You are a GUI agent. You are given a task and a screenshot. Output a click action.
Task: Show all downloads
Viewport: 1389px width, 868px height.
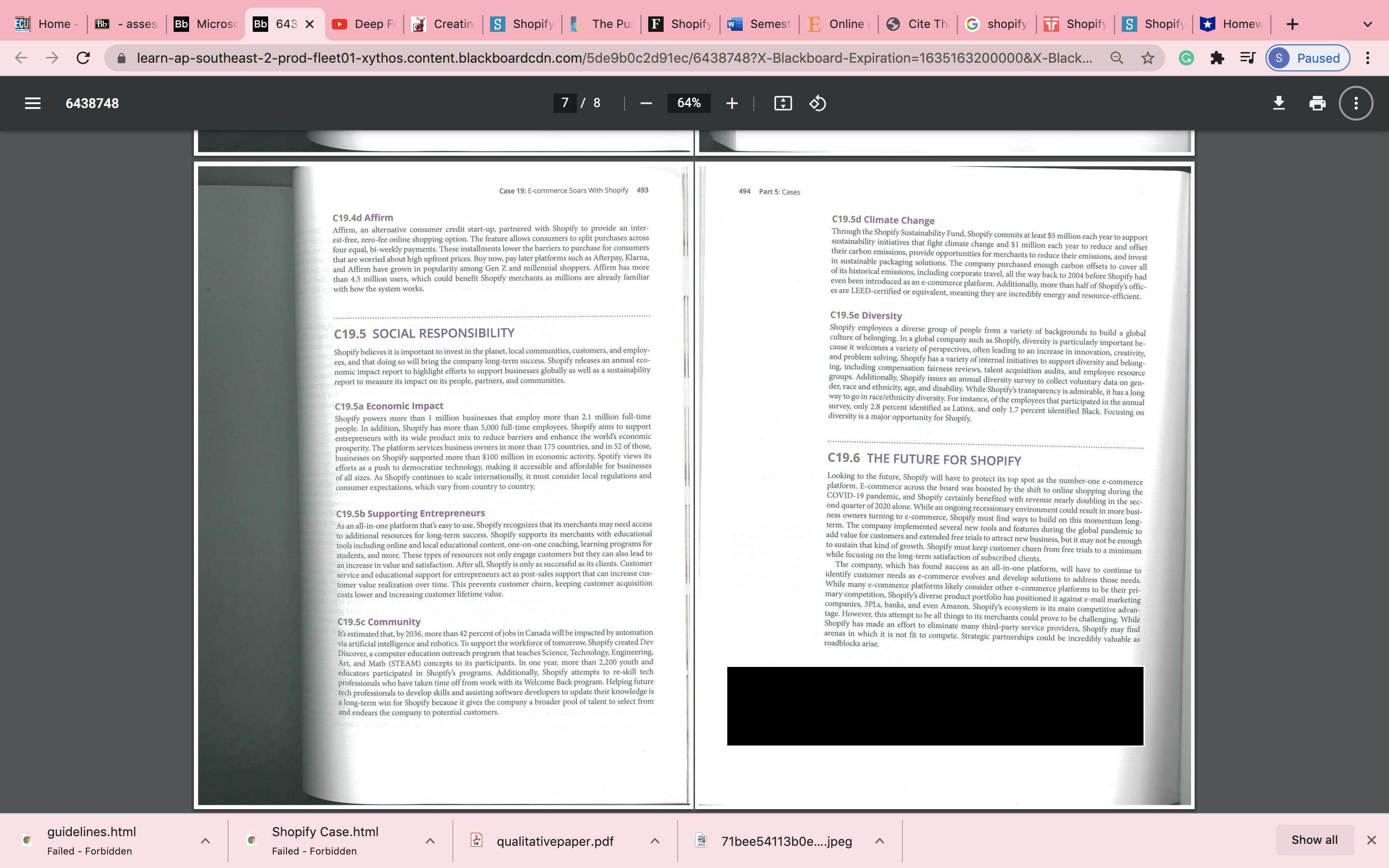coord(1314,840)
